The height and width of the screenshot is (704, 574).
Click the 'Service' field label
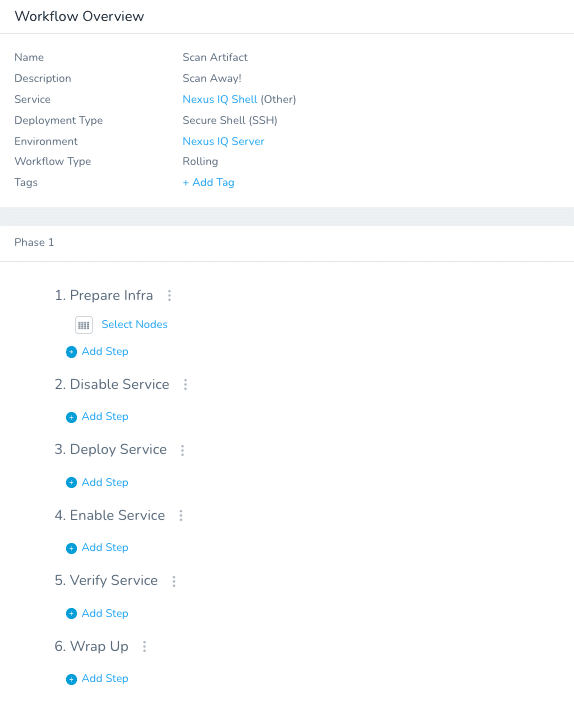click(32, 99)
